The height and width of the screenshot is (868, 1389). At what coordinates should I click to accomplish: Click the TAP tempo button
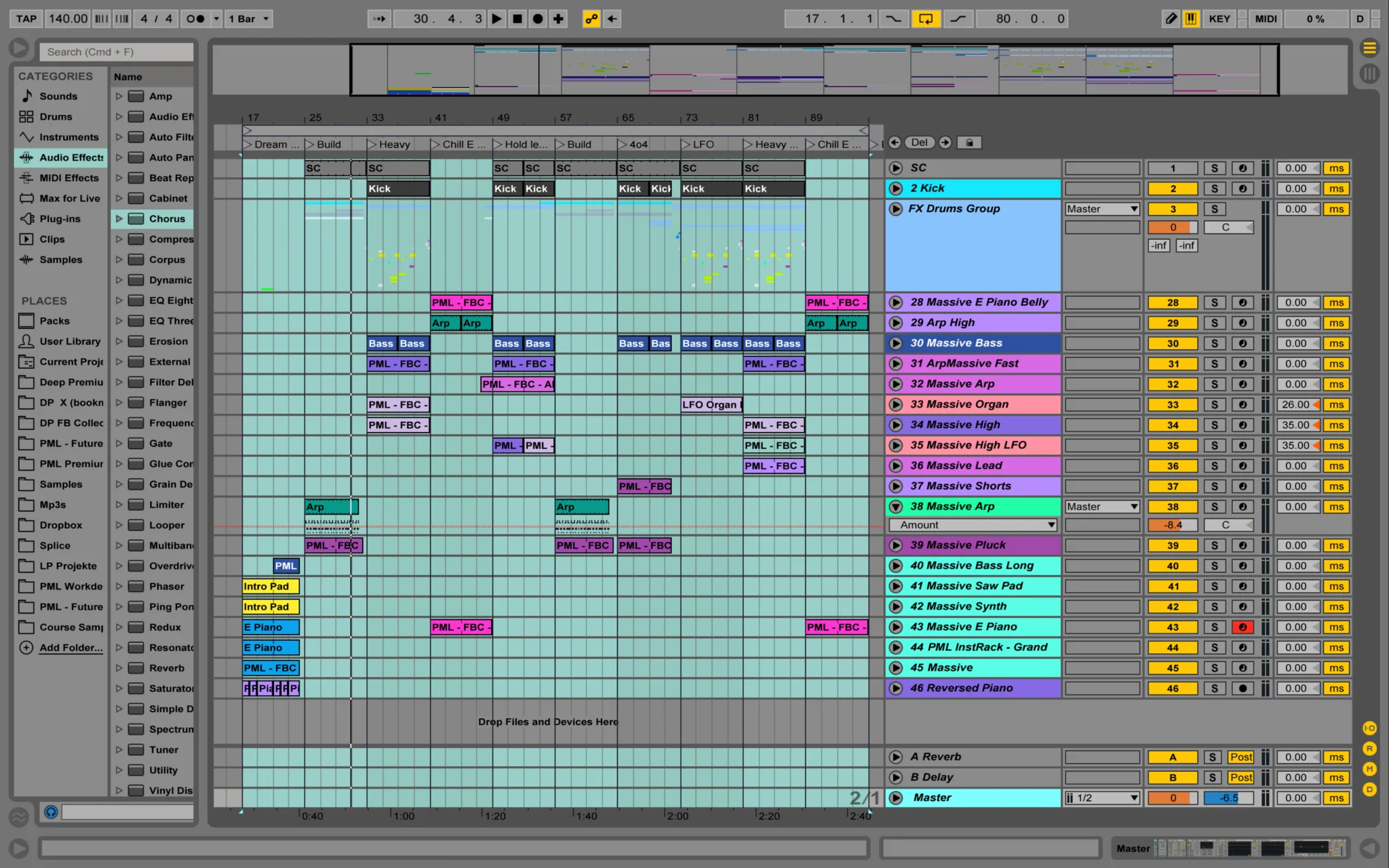[26, 19]
